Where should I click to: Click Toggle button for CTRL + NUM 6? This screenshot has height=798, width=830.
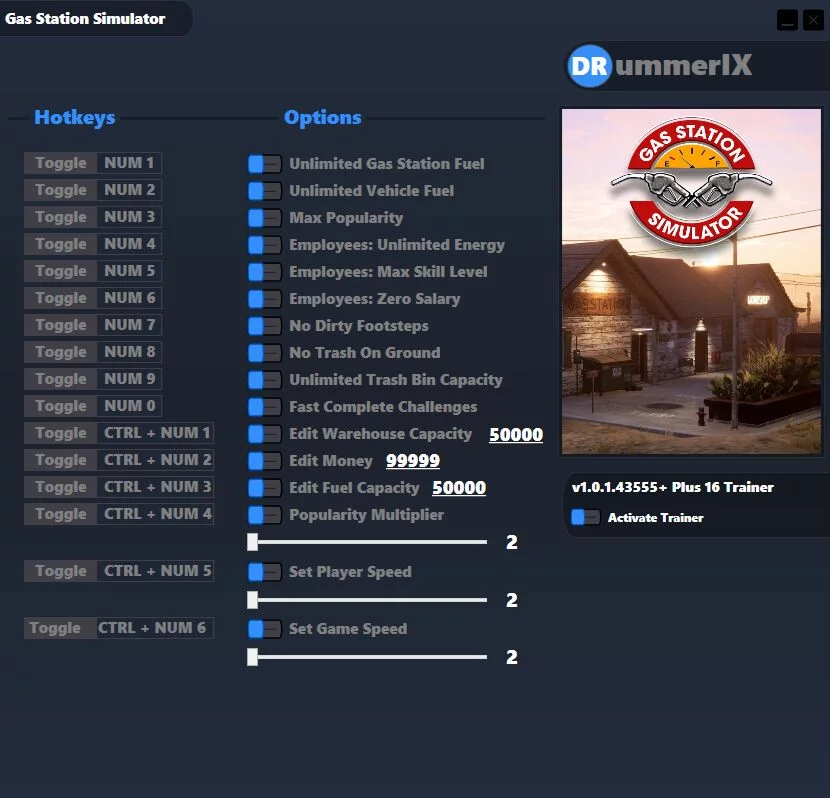click(x=61, y=628)
